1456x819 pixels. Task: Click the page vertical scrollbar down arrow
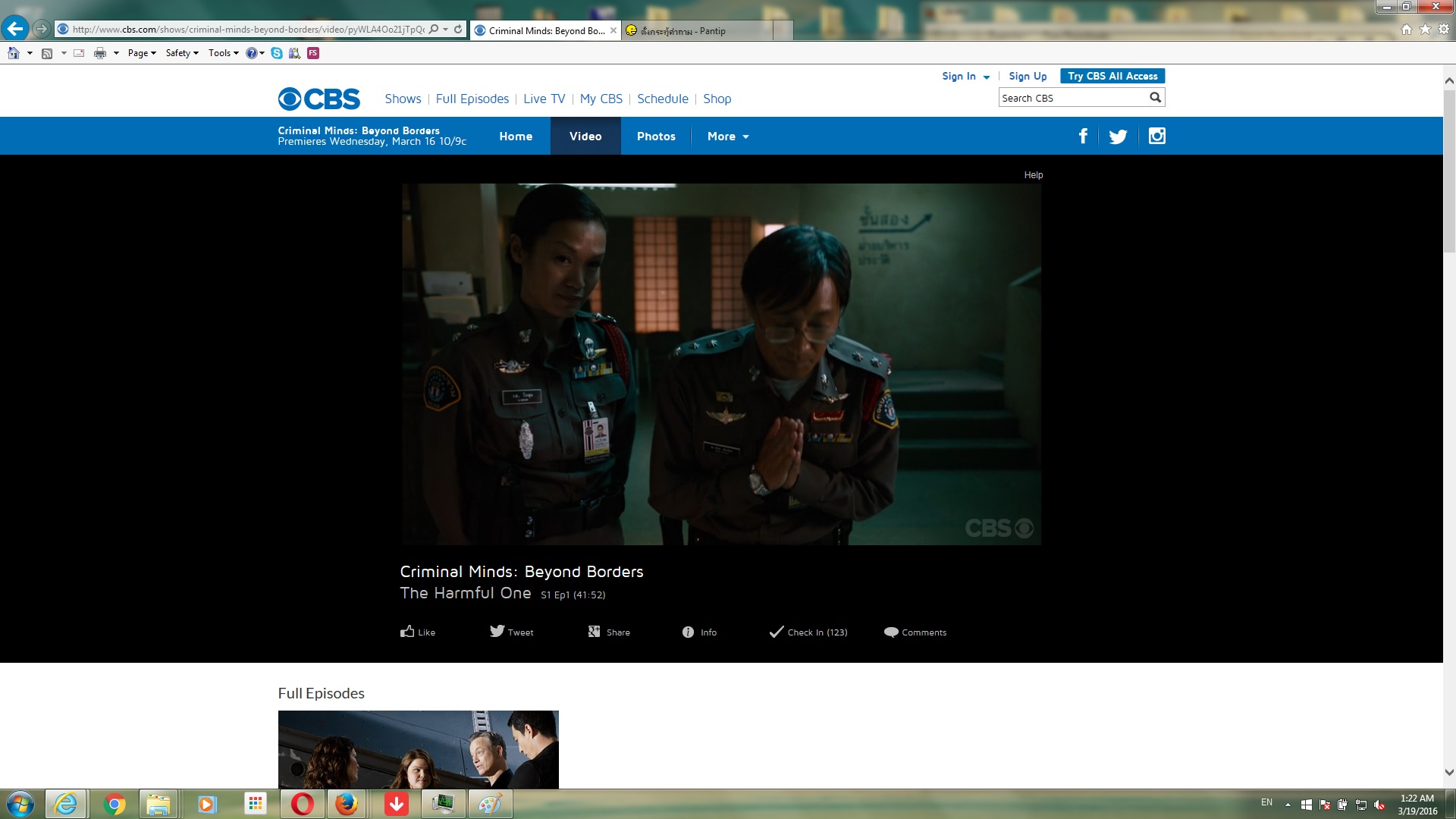point(1449,773)
